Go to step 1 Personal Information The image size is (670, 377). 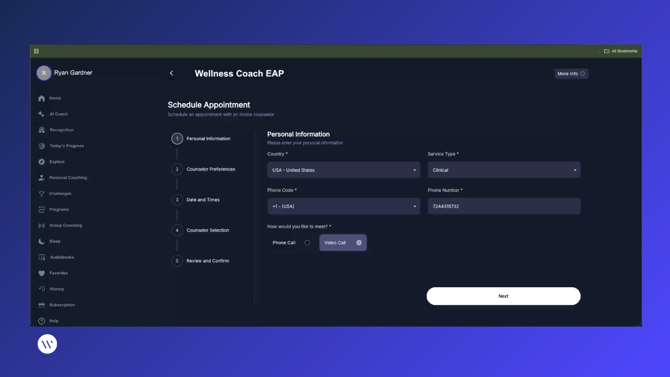[x=201, y=138]
